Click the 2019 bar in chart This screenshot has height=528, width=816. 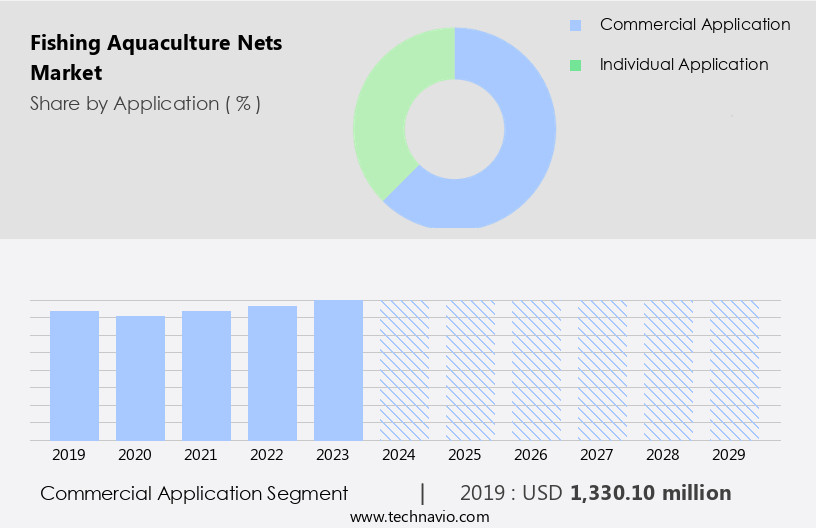[75, 375]
